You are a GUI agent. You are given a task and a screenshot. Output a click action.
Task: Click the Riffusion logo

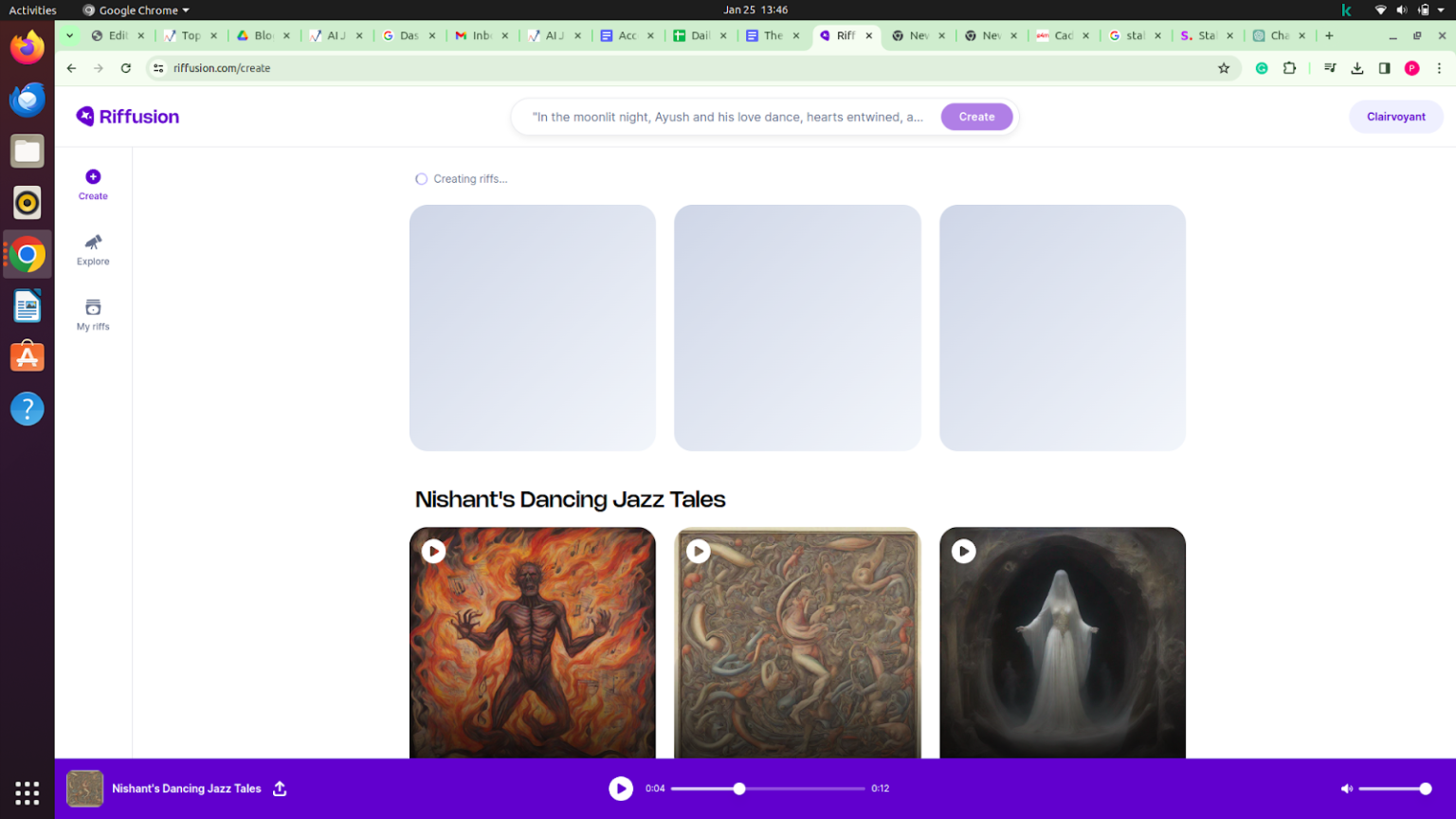[128, 117]
